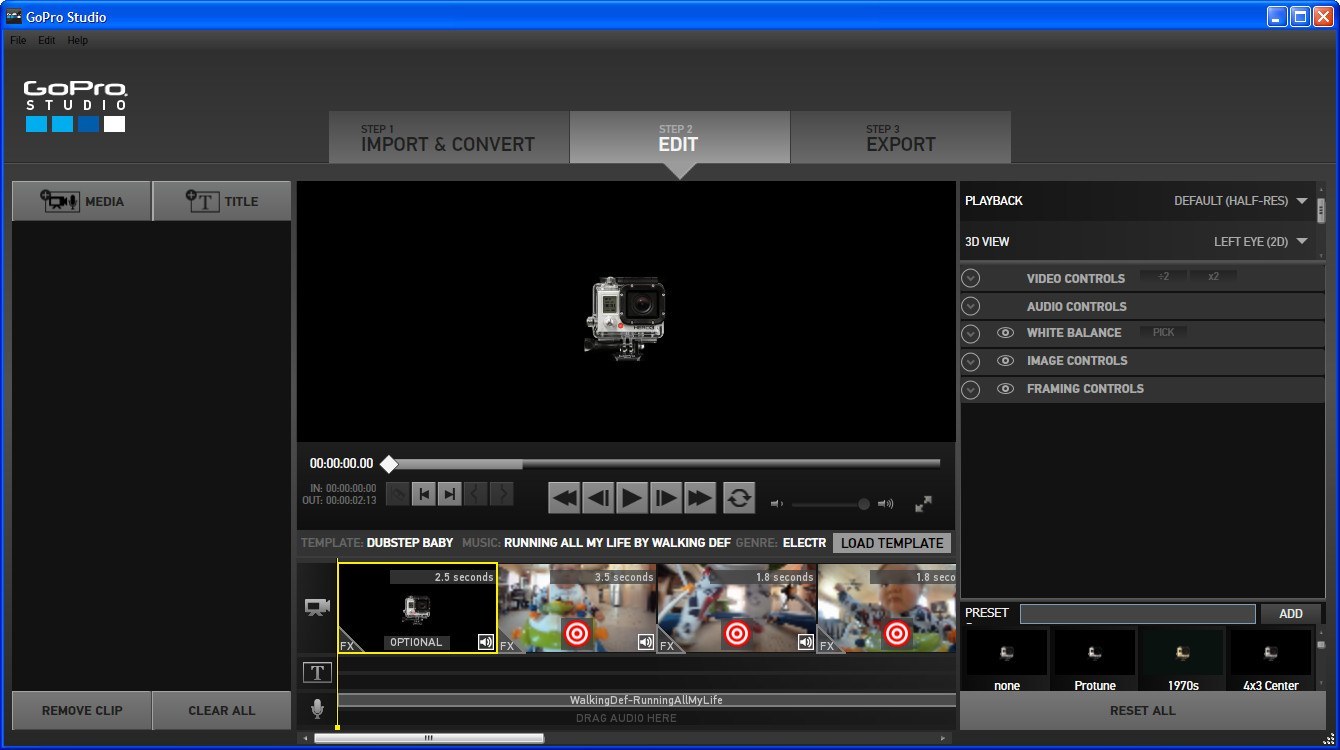Click the fast forward button
The height and width of the screenshot is (750, 1340).
coord(699,497)
